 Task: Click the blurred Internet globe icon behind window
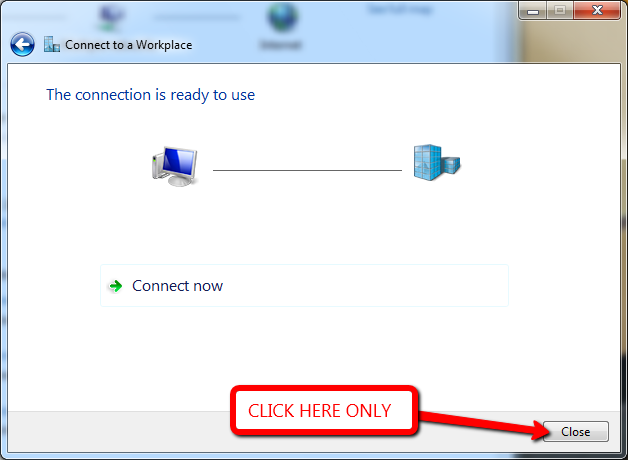click(283, 17)
